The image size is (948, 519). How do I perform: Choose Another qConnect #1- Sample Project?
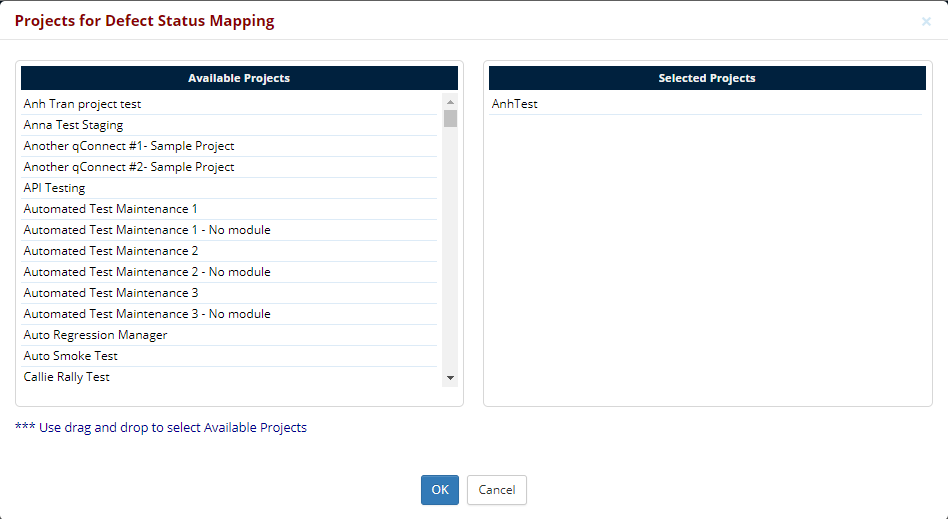click(129, 146)
